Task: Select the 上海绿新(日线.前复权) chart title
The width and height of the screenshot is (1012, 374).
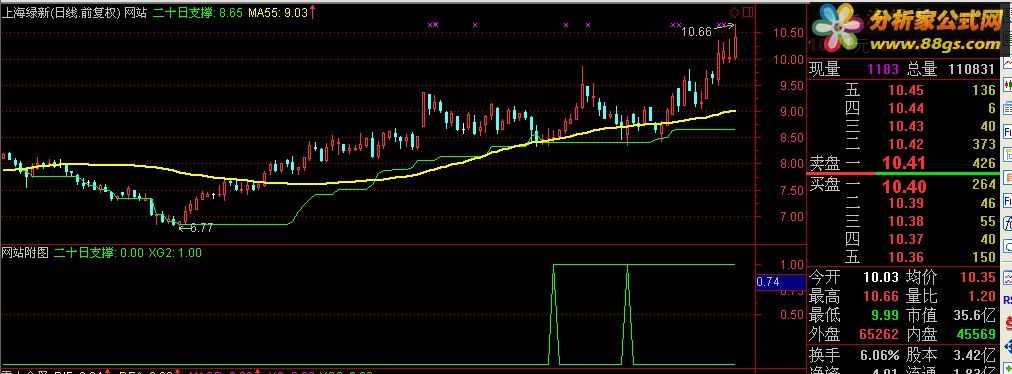Action: [61, 12]
